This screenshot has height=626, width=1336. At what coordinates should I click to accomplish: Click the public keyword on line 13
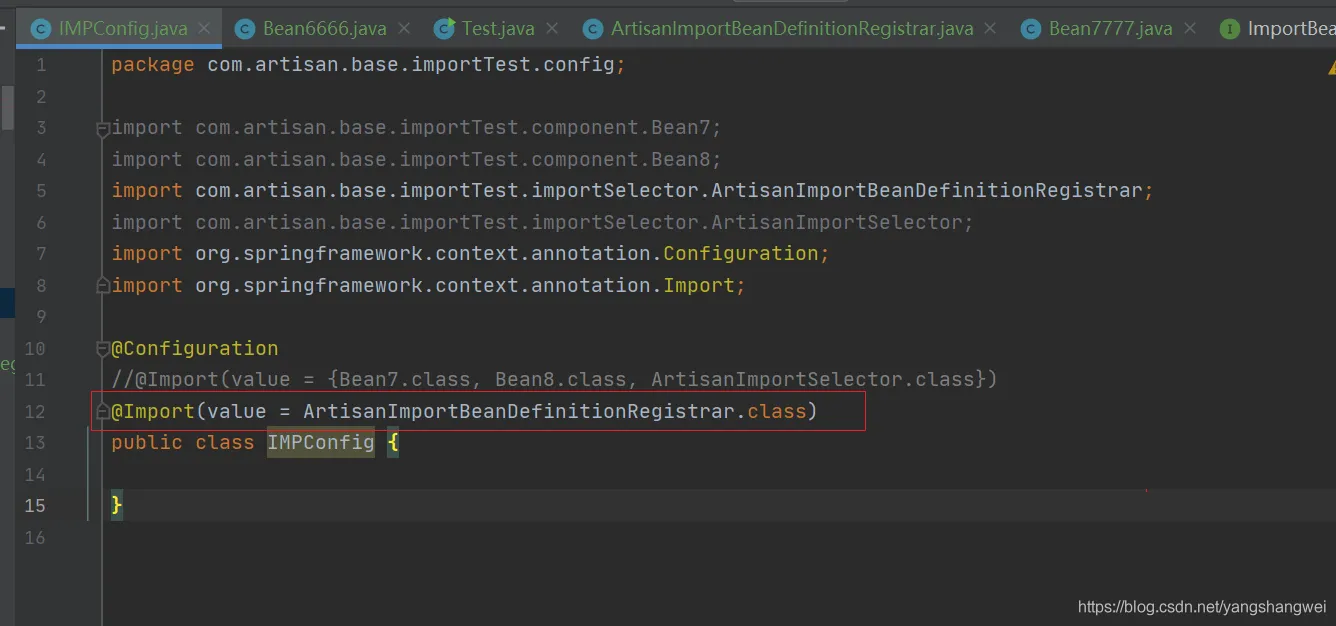pyautogui.click(x=147, y=443)
